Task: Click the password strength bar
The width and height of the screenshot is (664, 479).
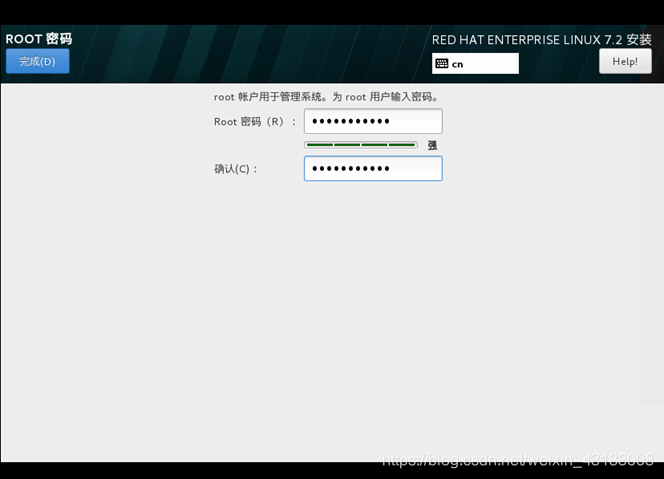Action: point(361,145)
